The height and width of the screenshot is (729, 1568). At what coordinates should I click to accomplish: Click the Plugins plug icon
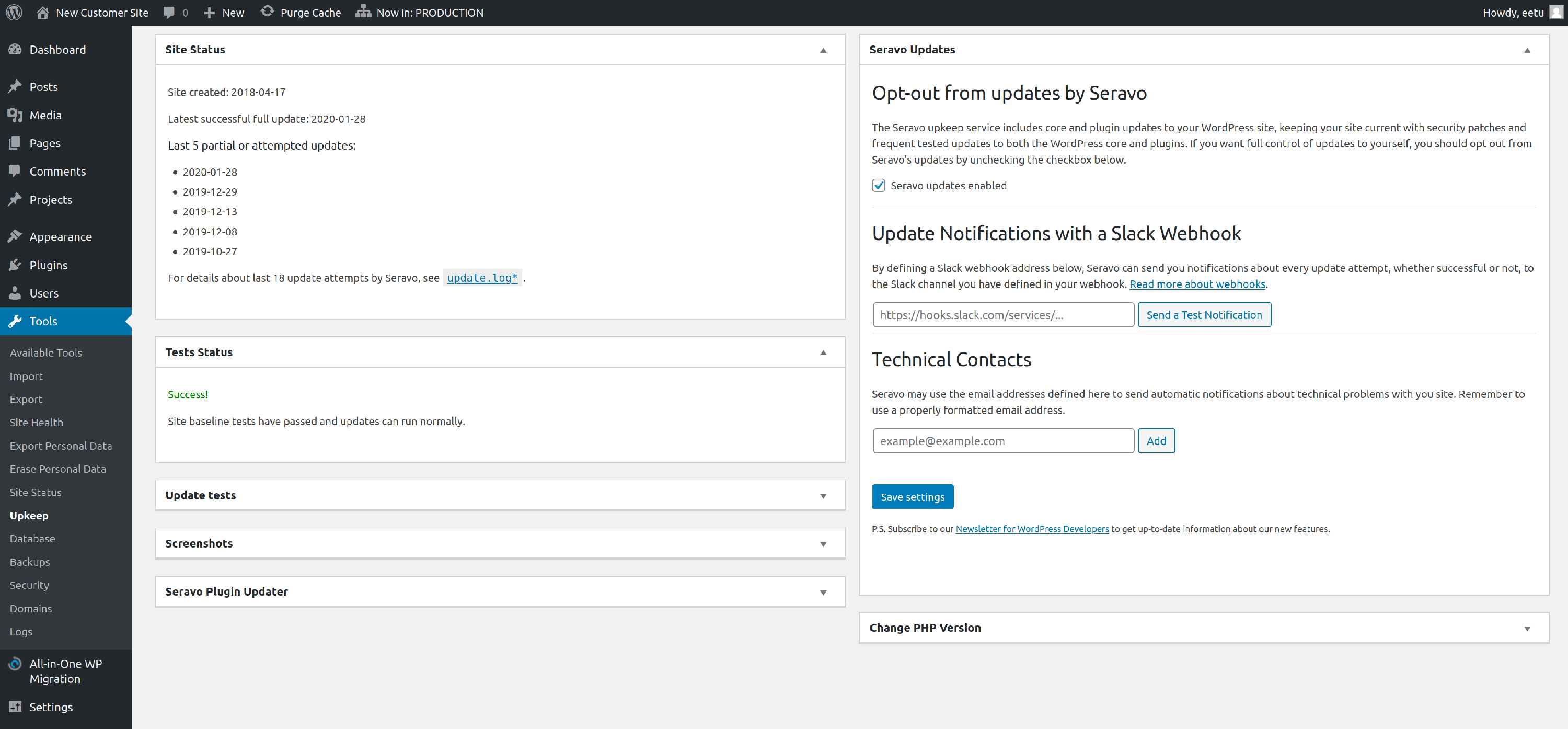click(15, 264)
